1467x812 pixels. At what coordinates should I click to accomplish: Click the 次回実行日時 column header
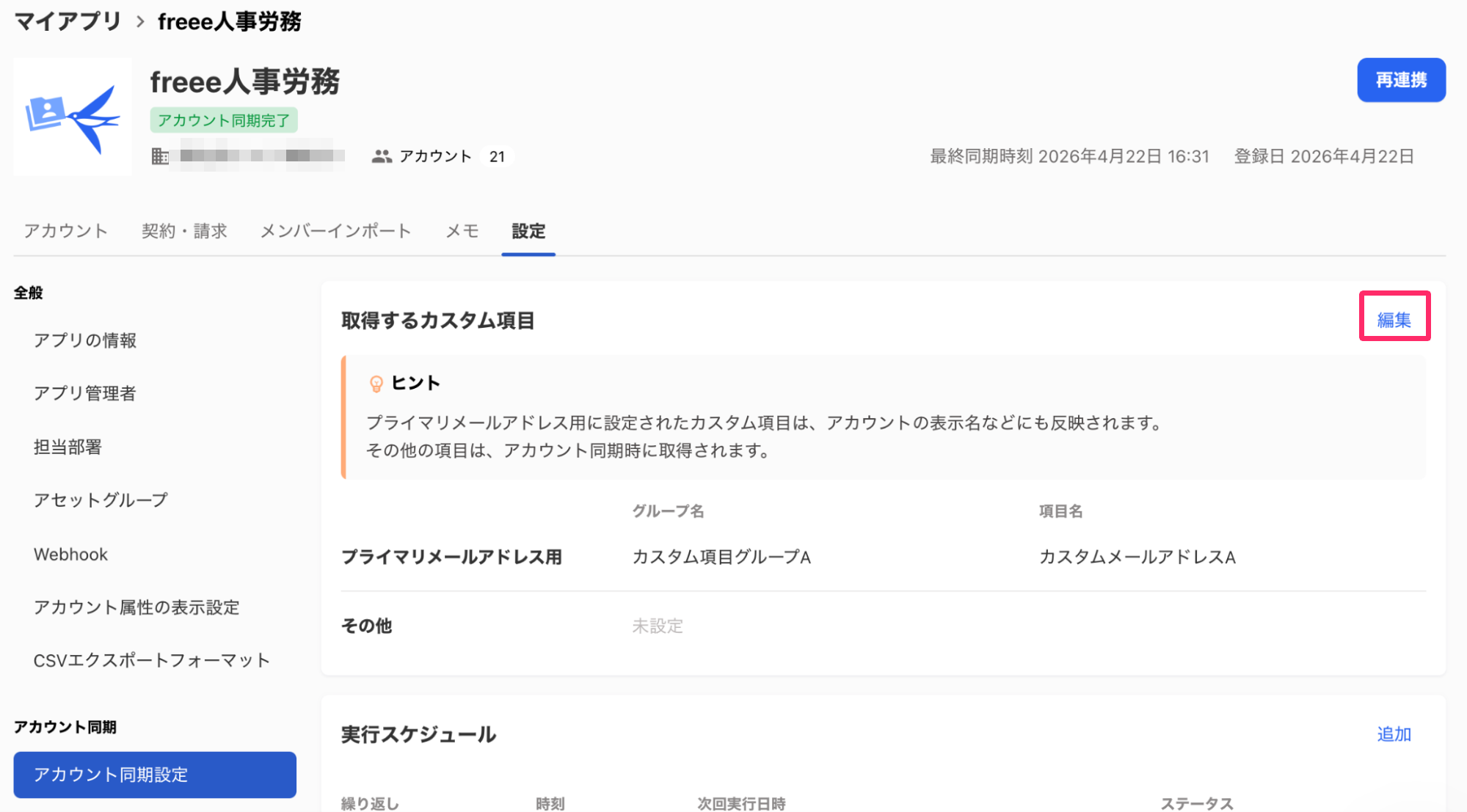point(741,803)
